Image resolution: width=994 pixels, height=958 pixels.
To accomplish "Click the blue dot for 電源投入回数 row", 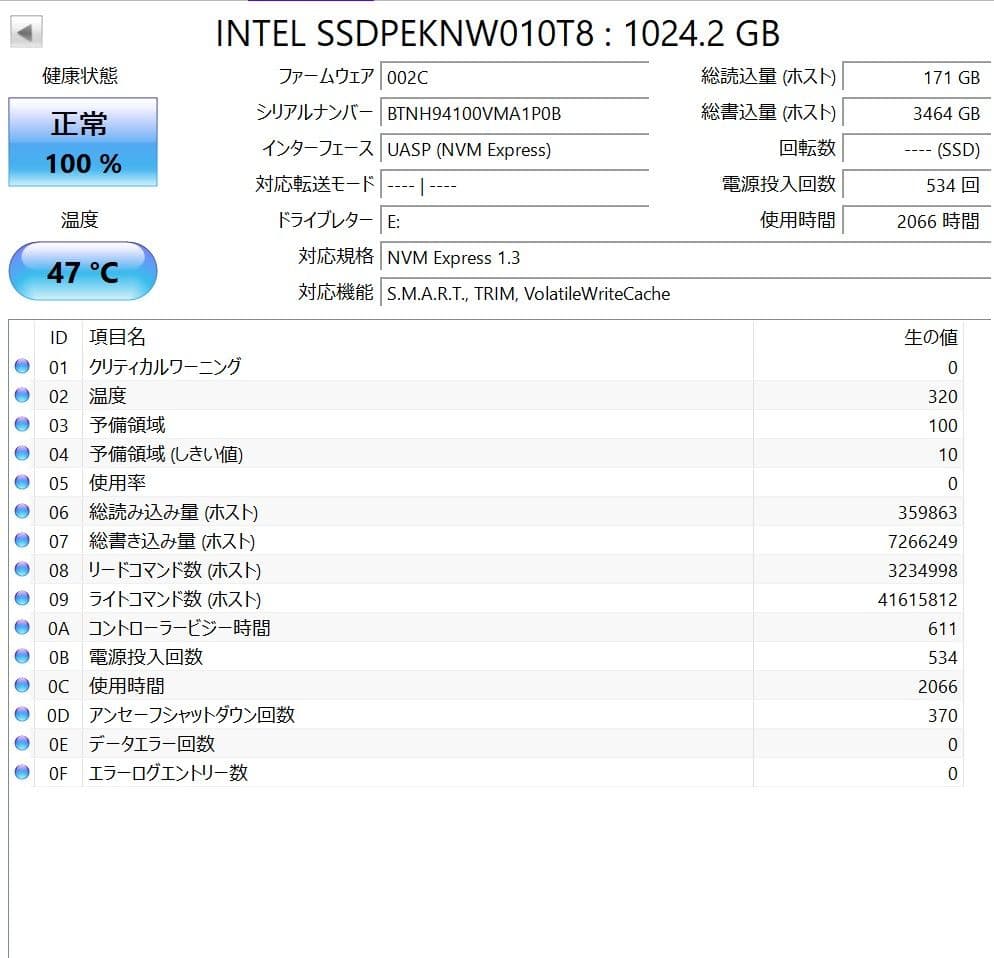I will [x=21, y=657].
